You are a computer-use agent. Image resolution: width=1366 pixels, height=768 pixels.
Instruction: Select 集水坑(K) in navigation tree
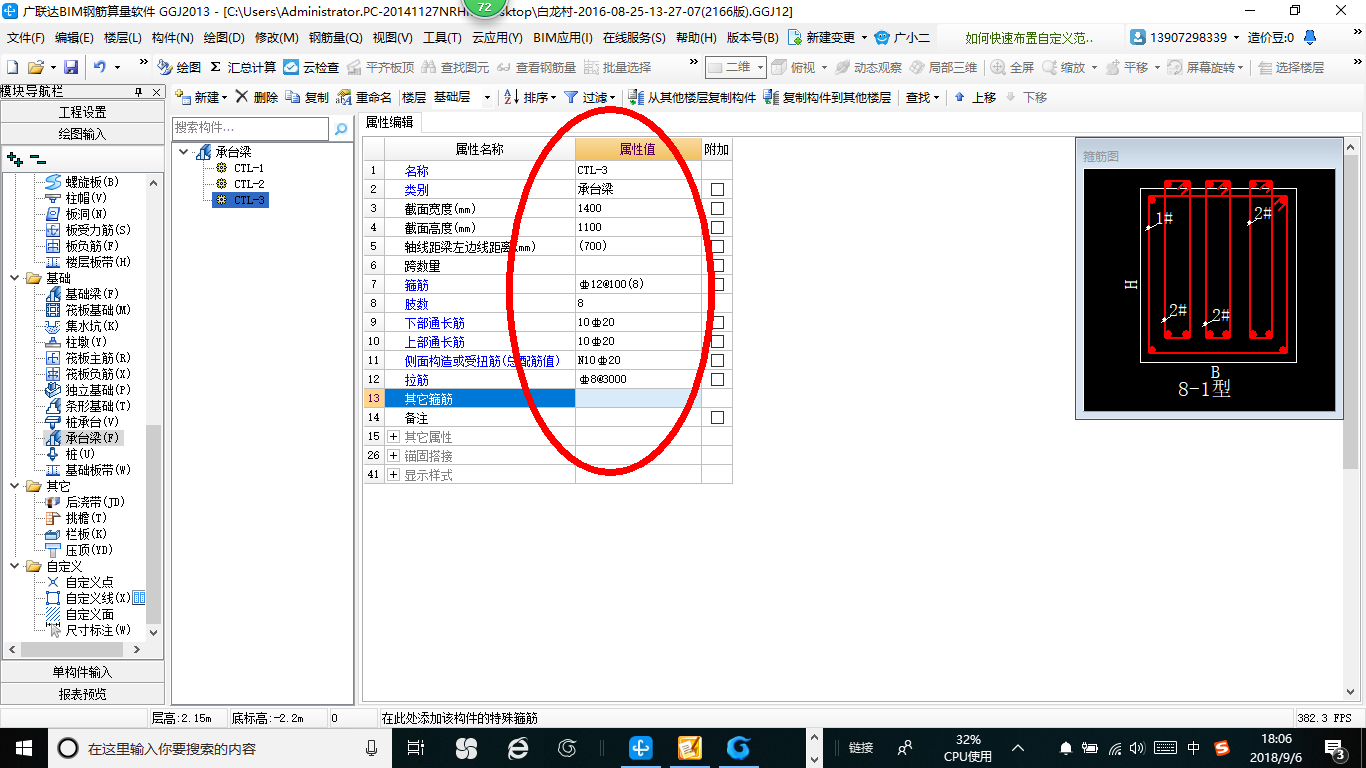92,326
